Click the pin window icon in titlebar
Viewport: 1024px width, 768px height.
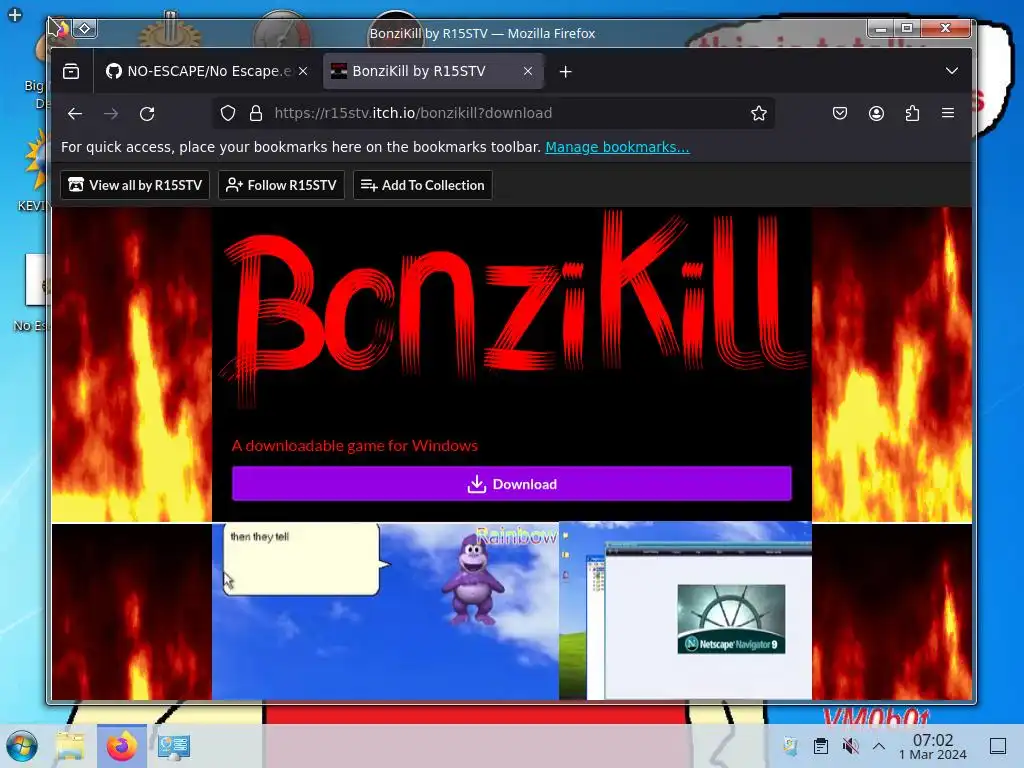click(85, 28)
